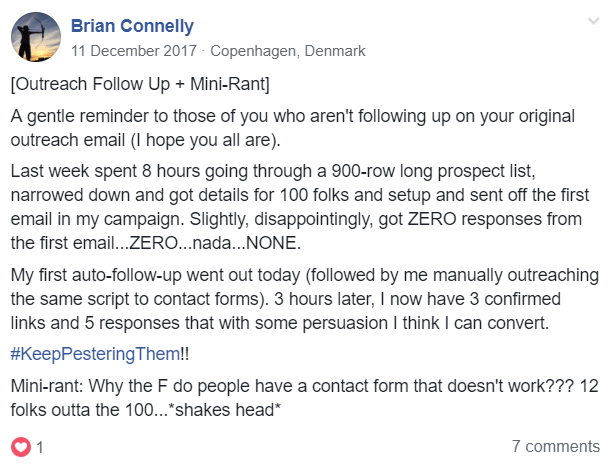View who reacted via count 1

(40, 447)
